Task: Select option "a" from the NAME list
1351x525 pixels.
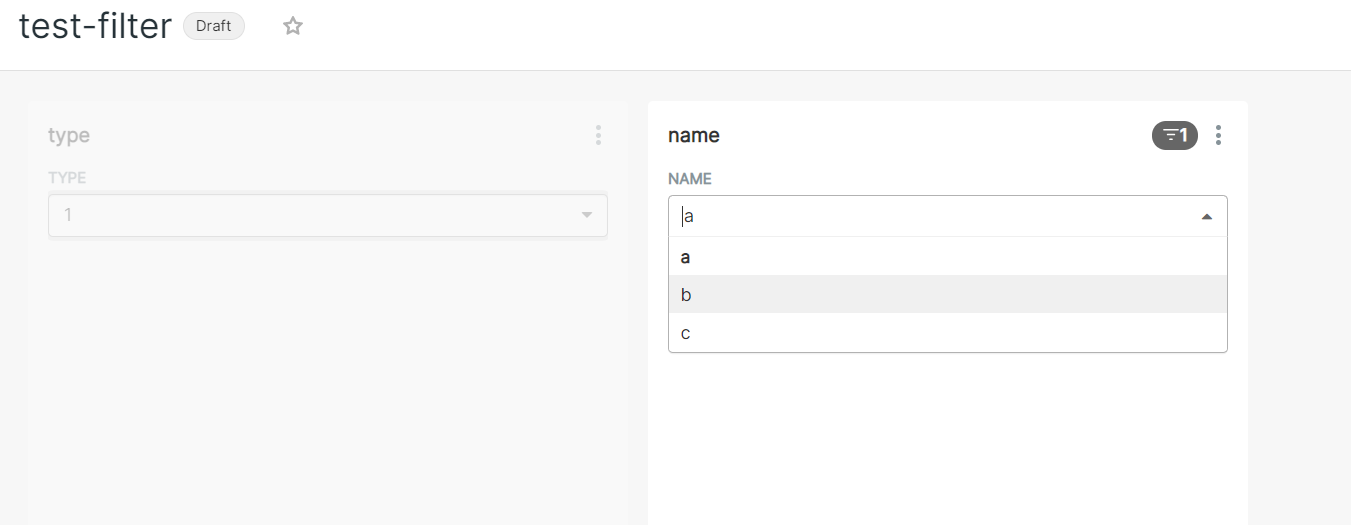Action: 948,257
